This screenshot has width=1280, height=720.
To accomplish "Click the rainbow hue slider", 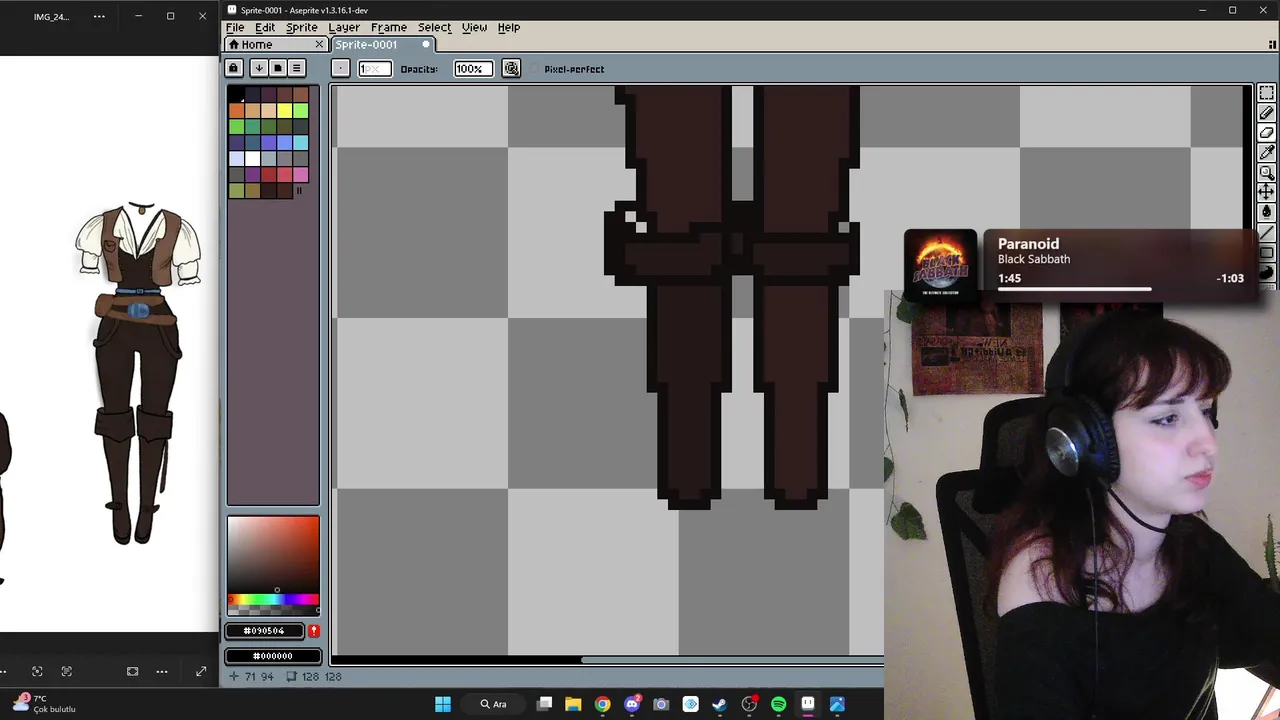I will point(273,600).
